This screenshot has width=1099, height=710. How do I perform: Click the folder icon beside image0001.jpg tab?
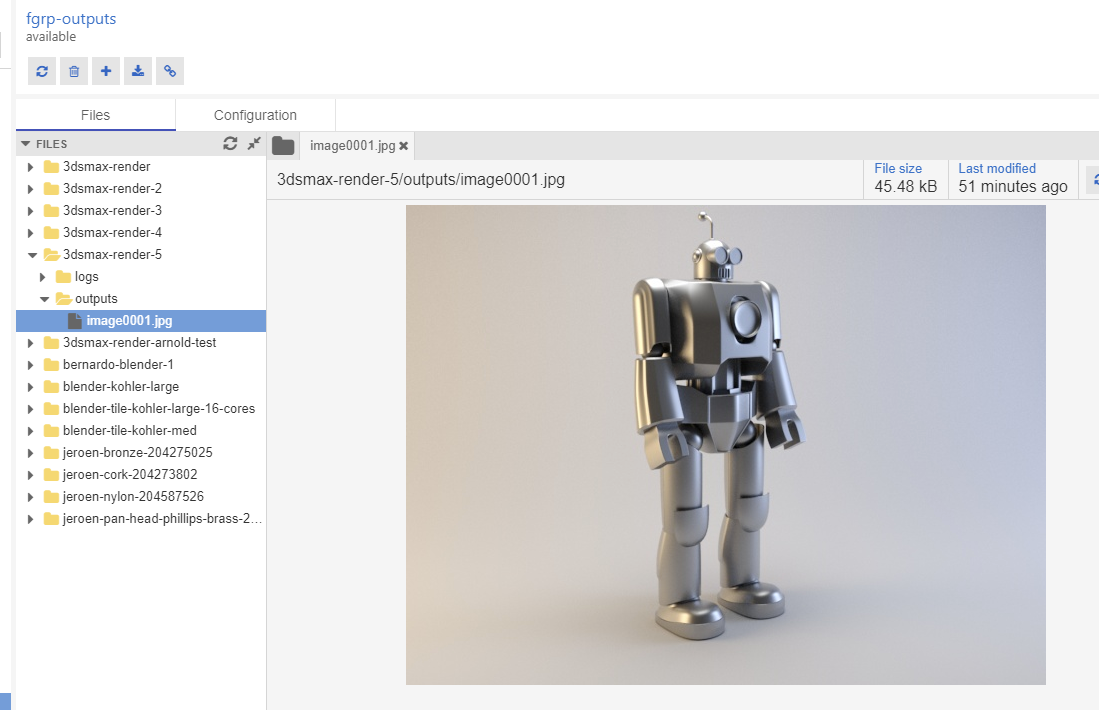(x=283, y=146)
